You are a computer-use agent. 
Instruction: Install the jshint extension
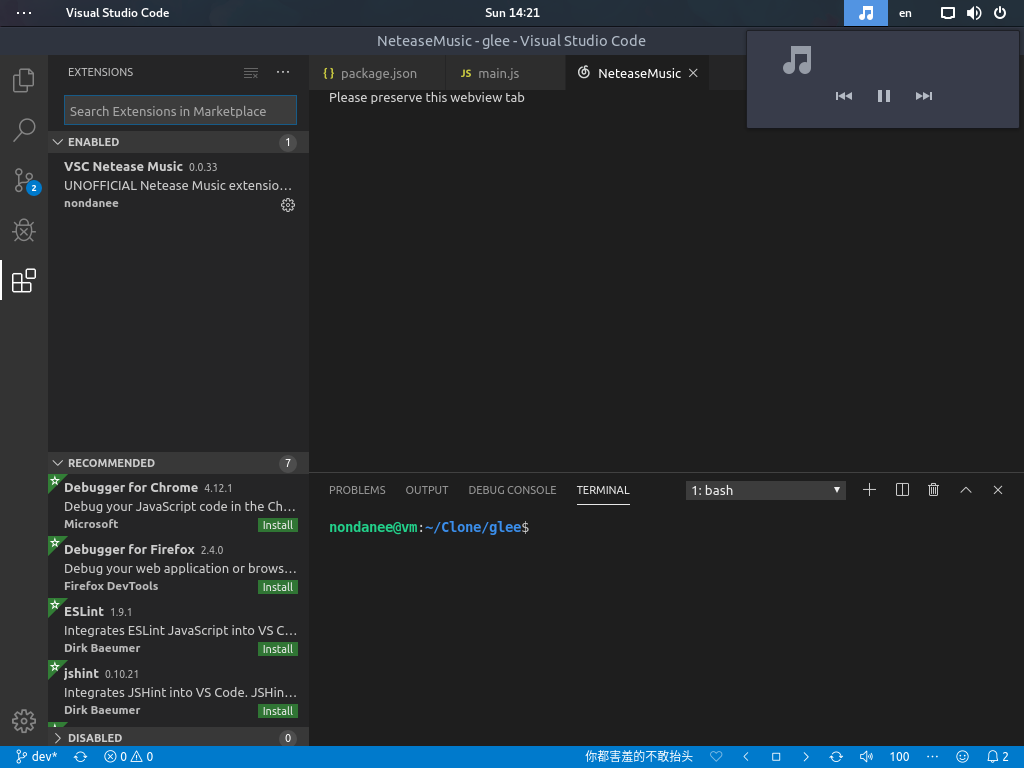pyautogui.click(x=278, y=711)
